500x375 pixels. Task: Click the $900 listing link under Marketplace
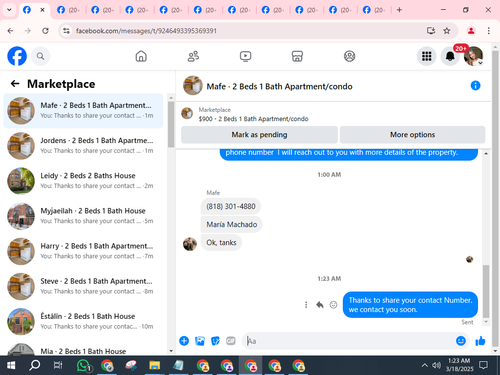tap(253, 119)
